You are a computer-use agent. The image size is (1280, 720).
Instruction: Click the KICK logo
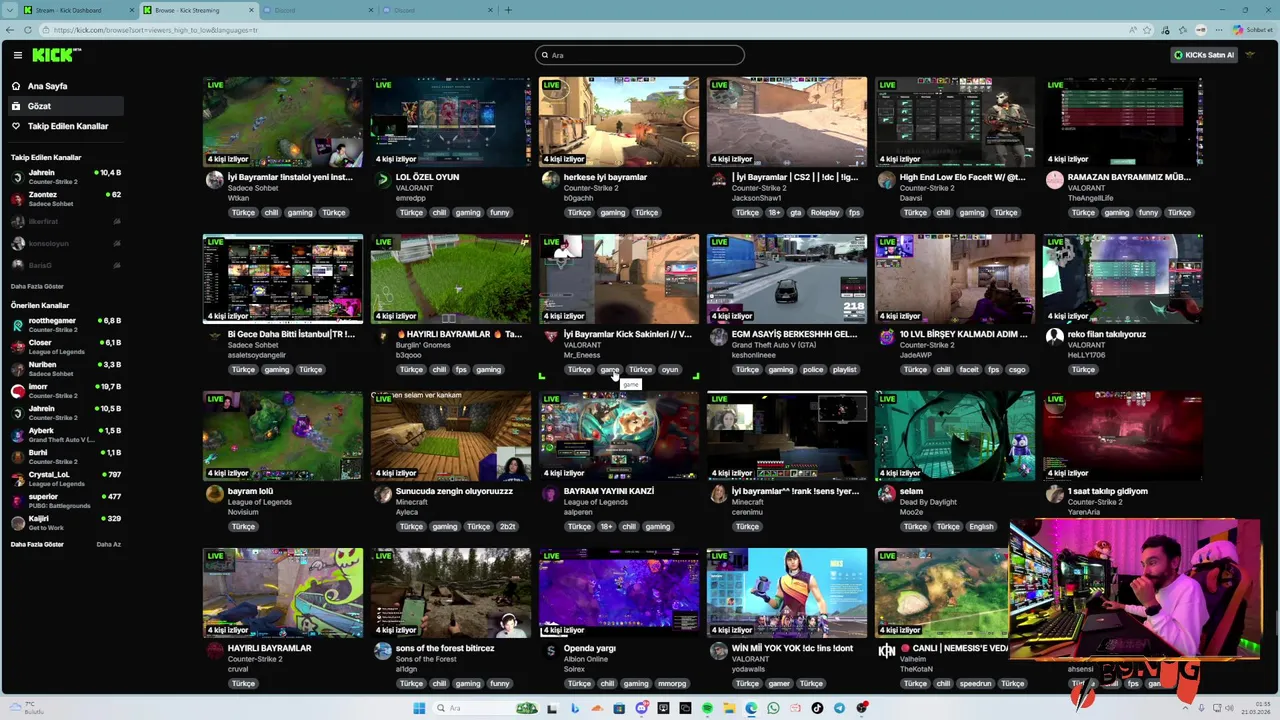[x=56, y=55]
